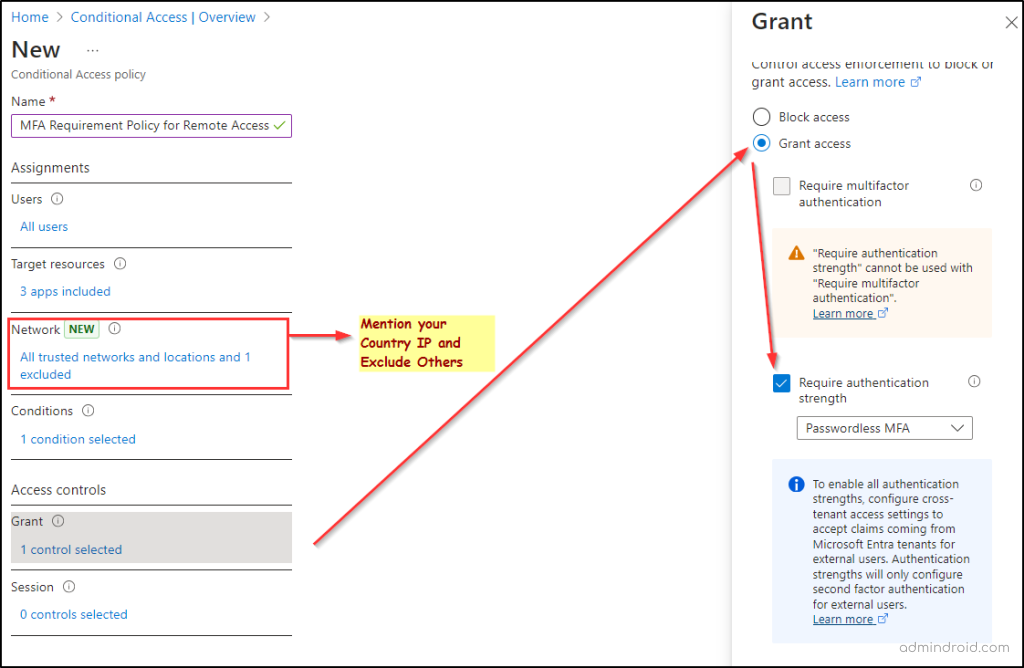Uncheck the Require authentication strength checkbox

781,382
